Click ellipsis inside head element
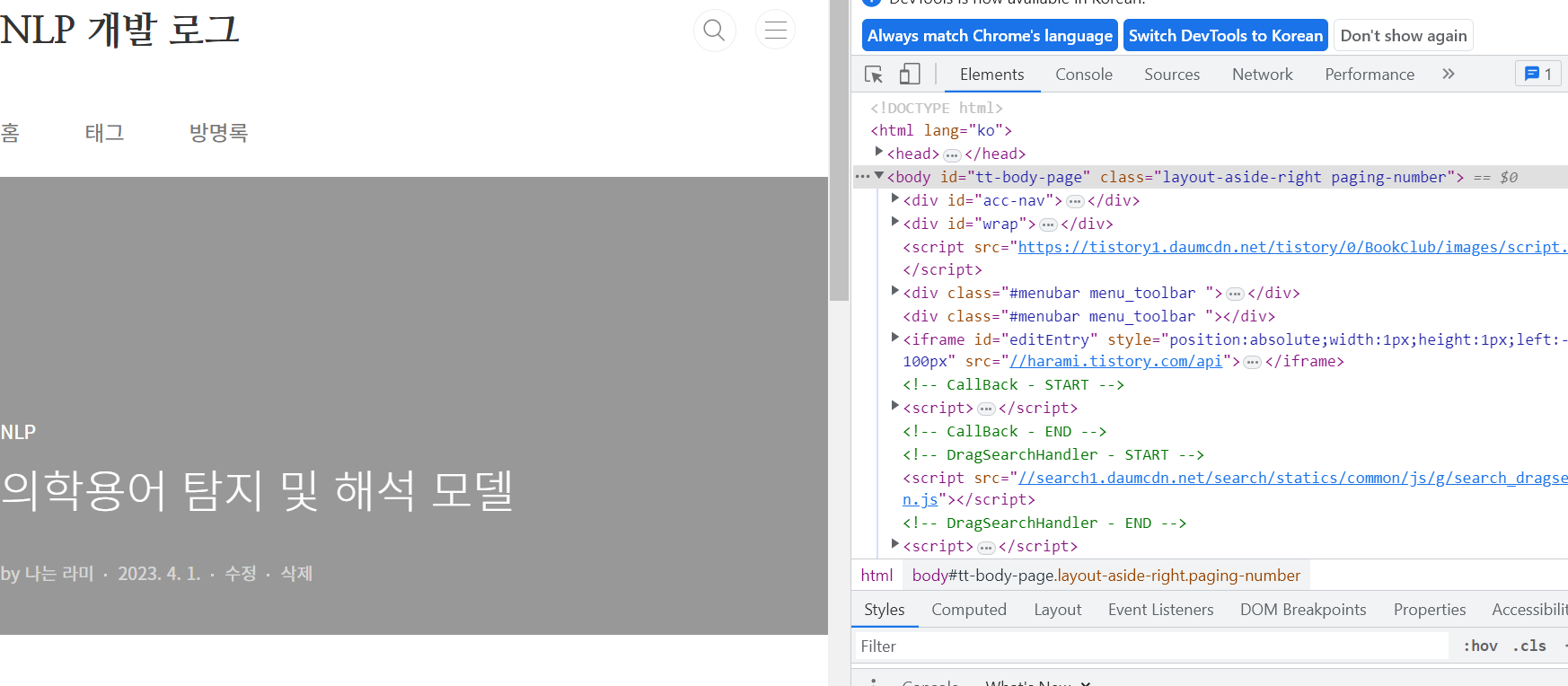1568x686 pixels. [x=952, y=155]
